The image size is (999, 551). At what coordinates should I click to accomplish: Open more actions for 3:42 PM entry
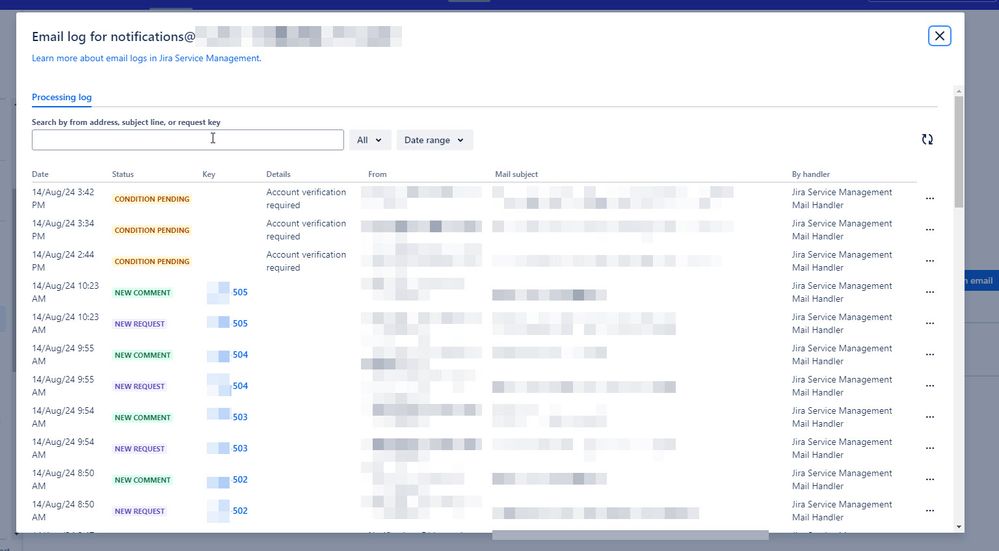(930, 199)
